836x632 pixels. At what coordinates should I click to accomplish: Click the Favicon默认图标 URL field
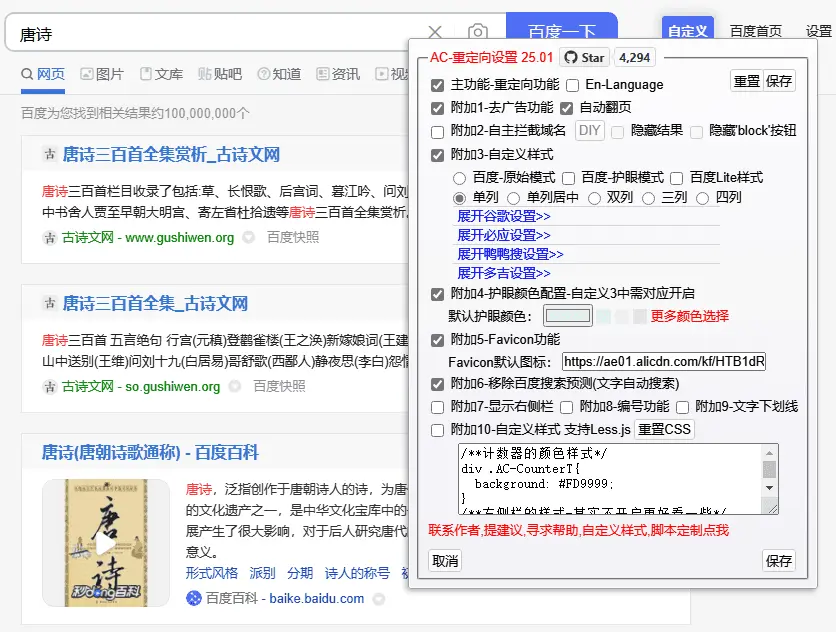coord(664,362)
